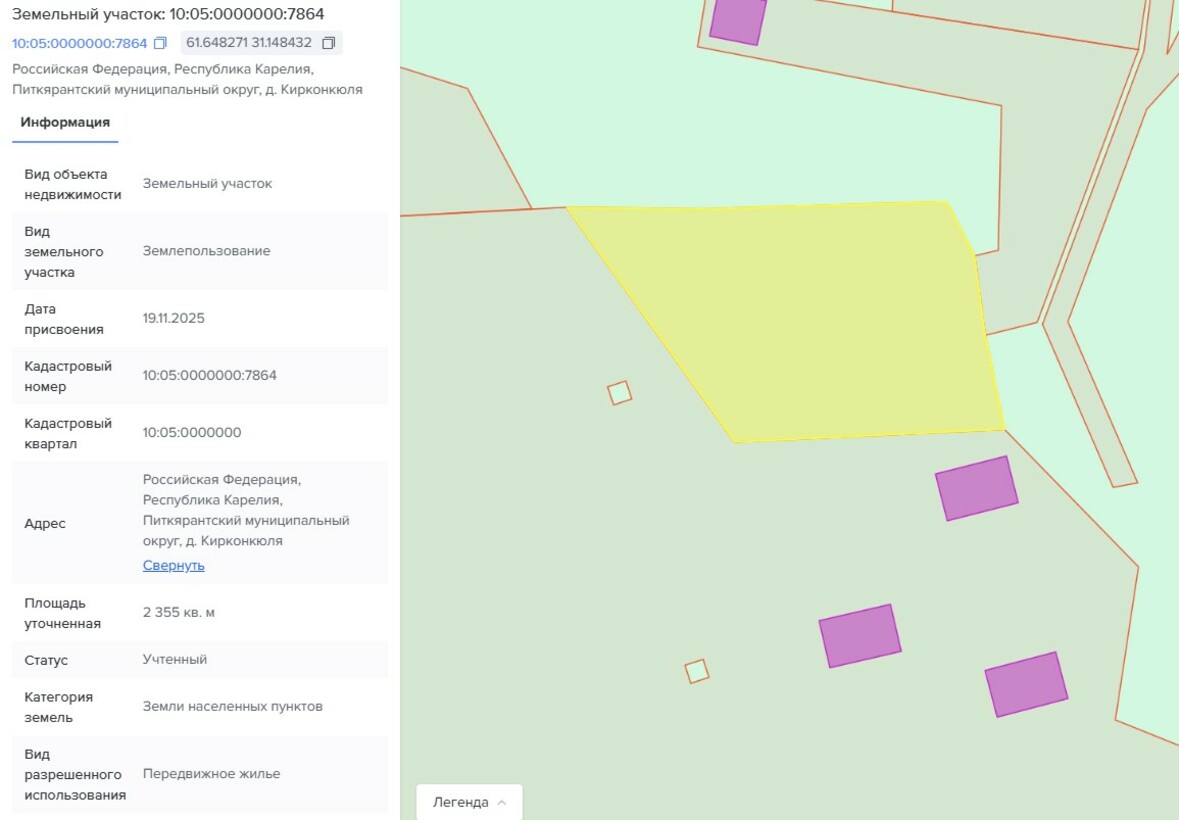Click the small square outline near the map bottom
Viewport: 1179px width, 820px height.
pyautogui.click(x=697, y=671)
